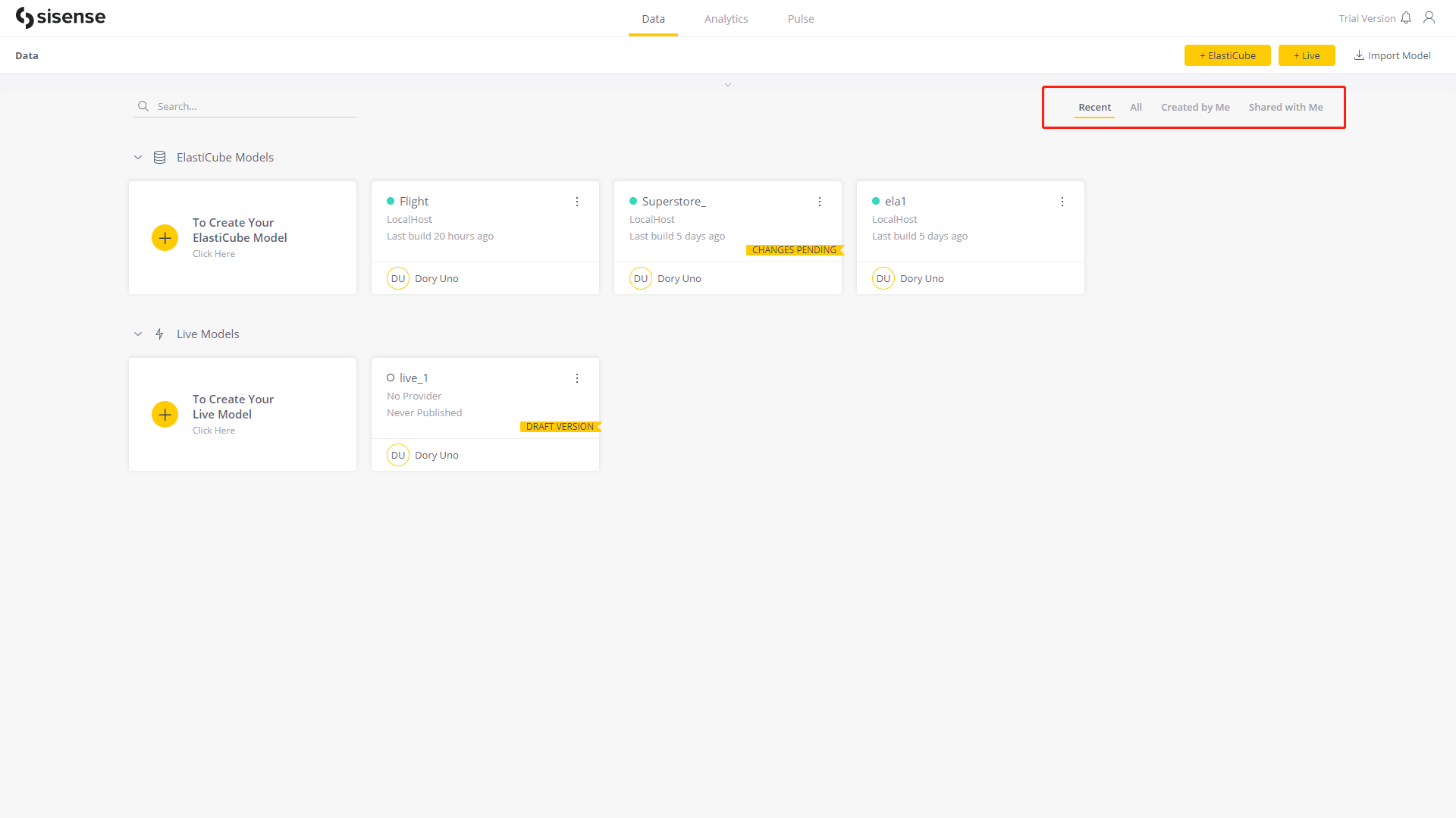1456x818 pixels.
Task: Click the Live Models heading
Action: (x=208, y=334)
